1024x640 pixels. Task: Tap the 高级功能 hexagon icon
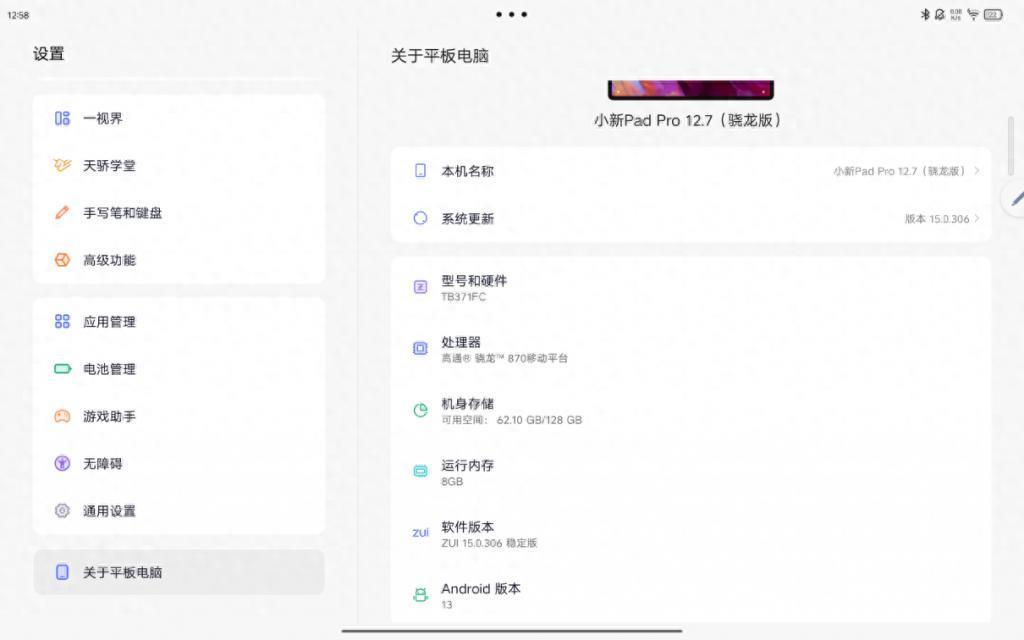click(62, 260)
